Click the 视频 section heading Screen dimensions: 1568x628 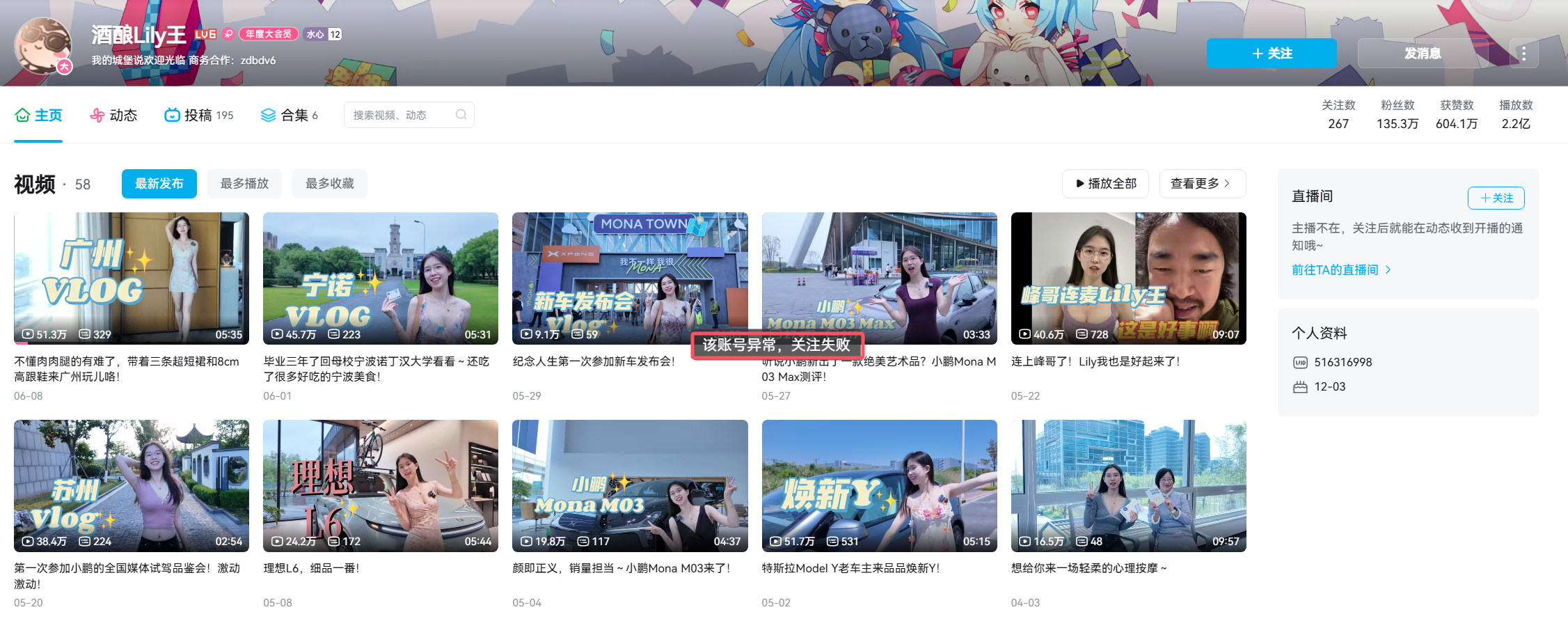pos(35,185)
